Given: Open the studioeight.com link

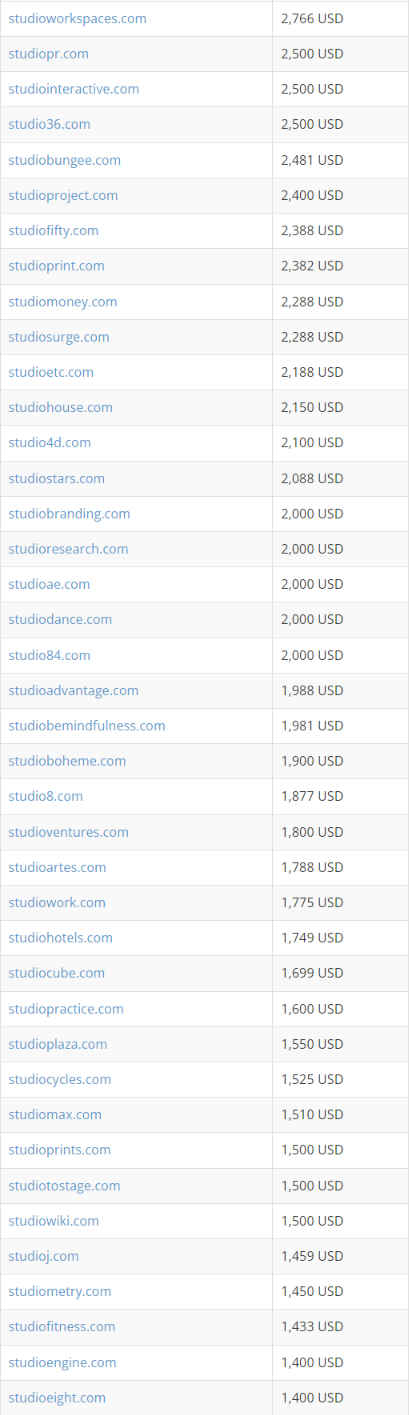Looking at the screenshot, I should click(57, 1397).
